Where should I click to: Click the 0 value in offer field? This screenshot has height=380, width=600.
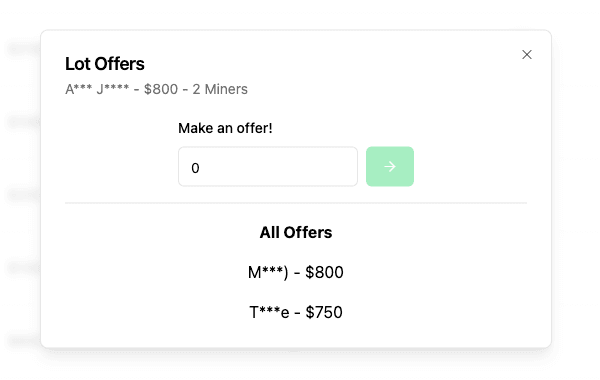(x=195, y=168)
